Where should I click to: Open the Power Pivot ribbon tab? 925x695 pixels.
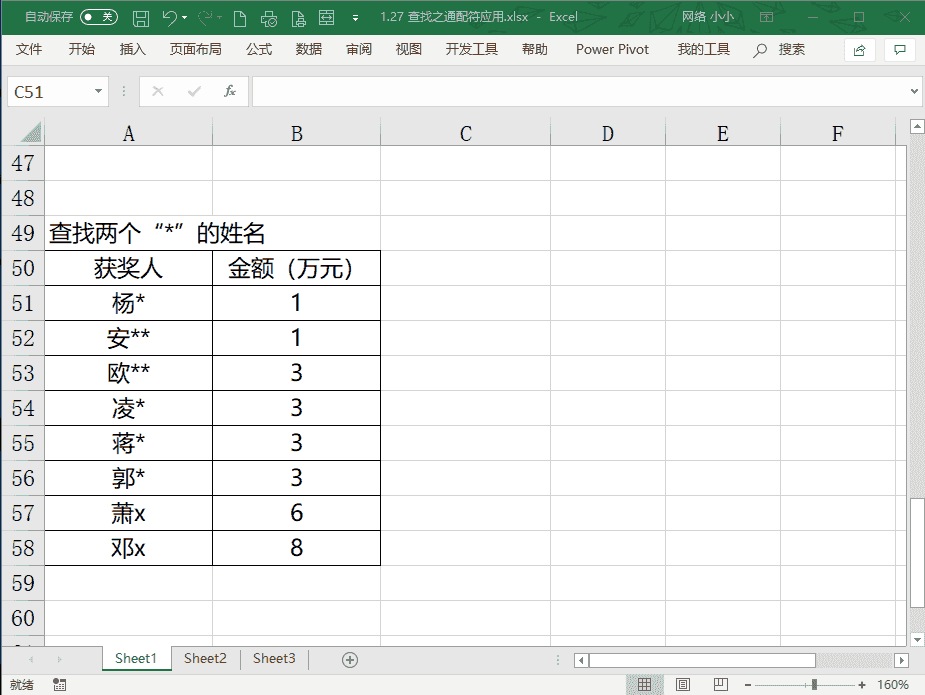point(612,50)
